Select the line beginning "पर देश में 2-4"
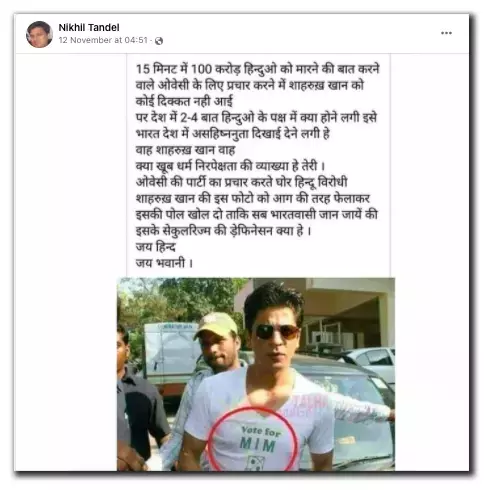The image size is (488, 490). [256, 117]
